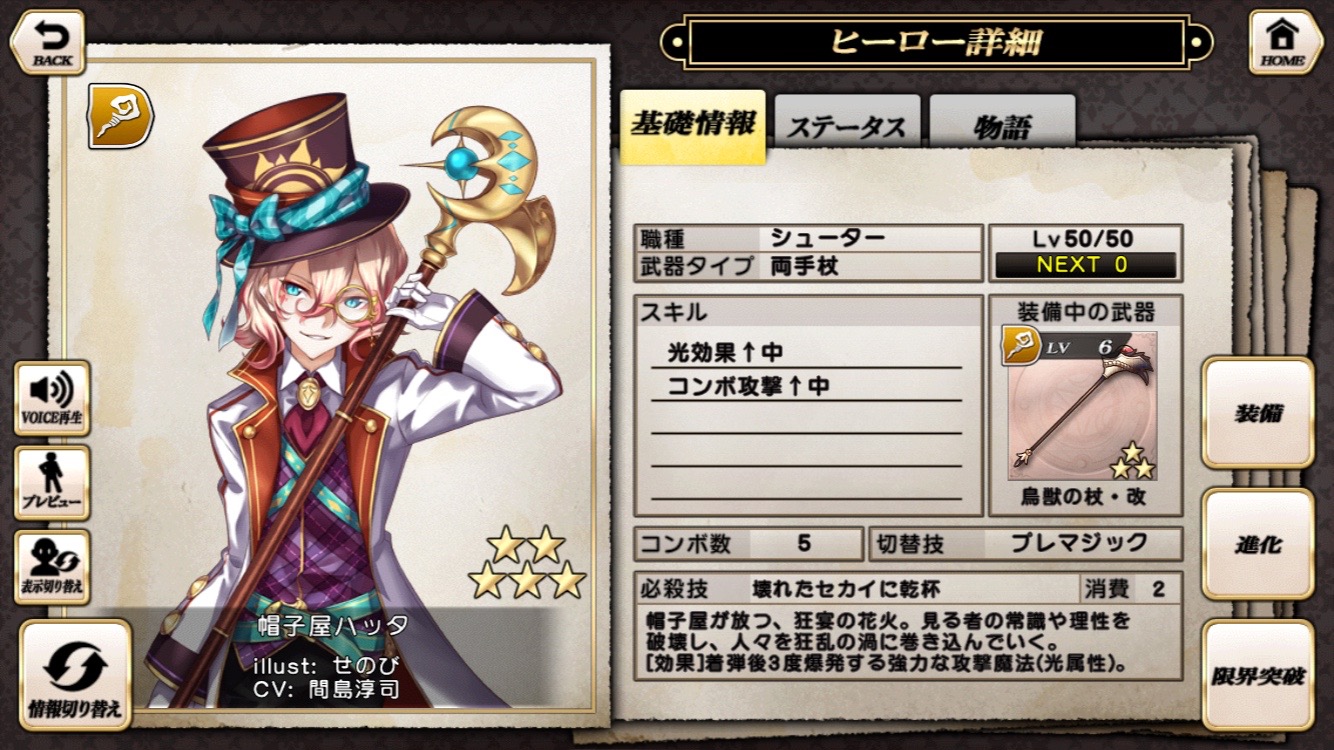Image resolution: width=1334 pixels, height=750 pixels.
Task: Play character voice with VOICE再生 speaker icon
Action: (52, 398)
